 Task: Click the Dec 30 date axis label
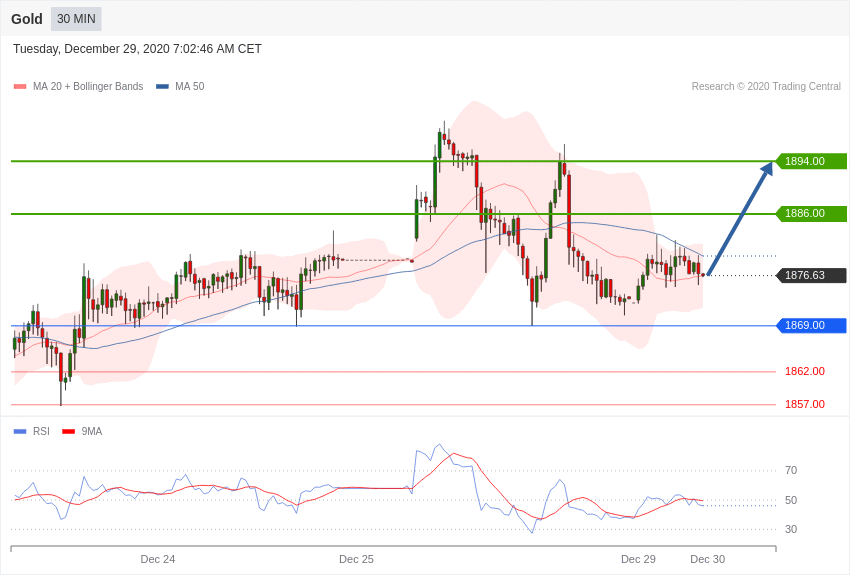click(707, 559)
